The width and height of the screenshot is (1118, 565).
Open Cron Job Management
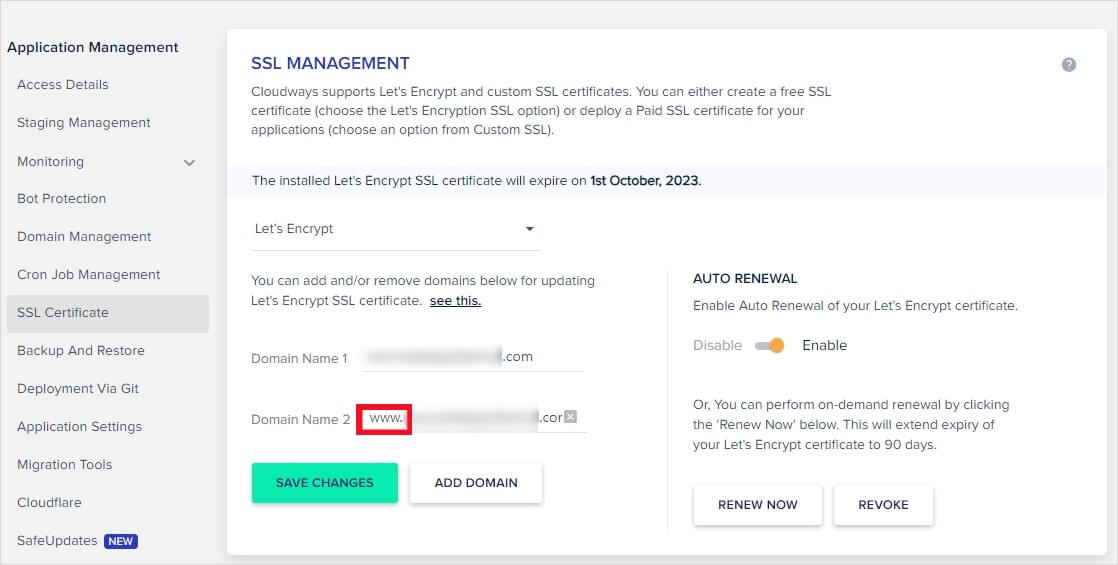[x=88, y=275]
